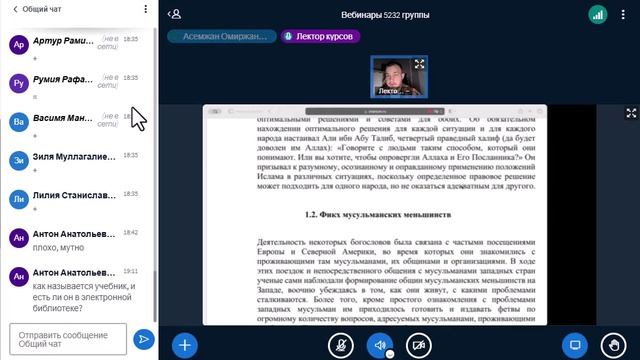Open webinar options three-dot menu
The height and width of the screenshot is (360, 640).
coord(623,15)
